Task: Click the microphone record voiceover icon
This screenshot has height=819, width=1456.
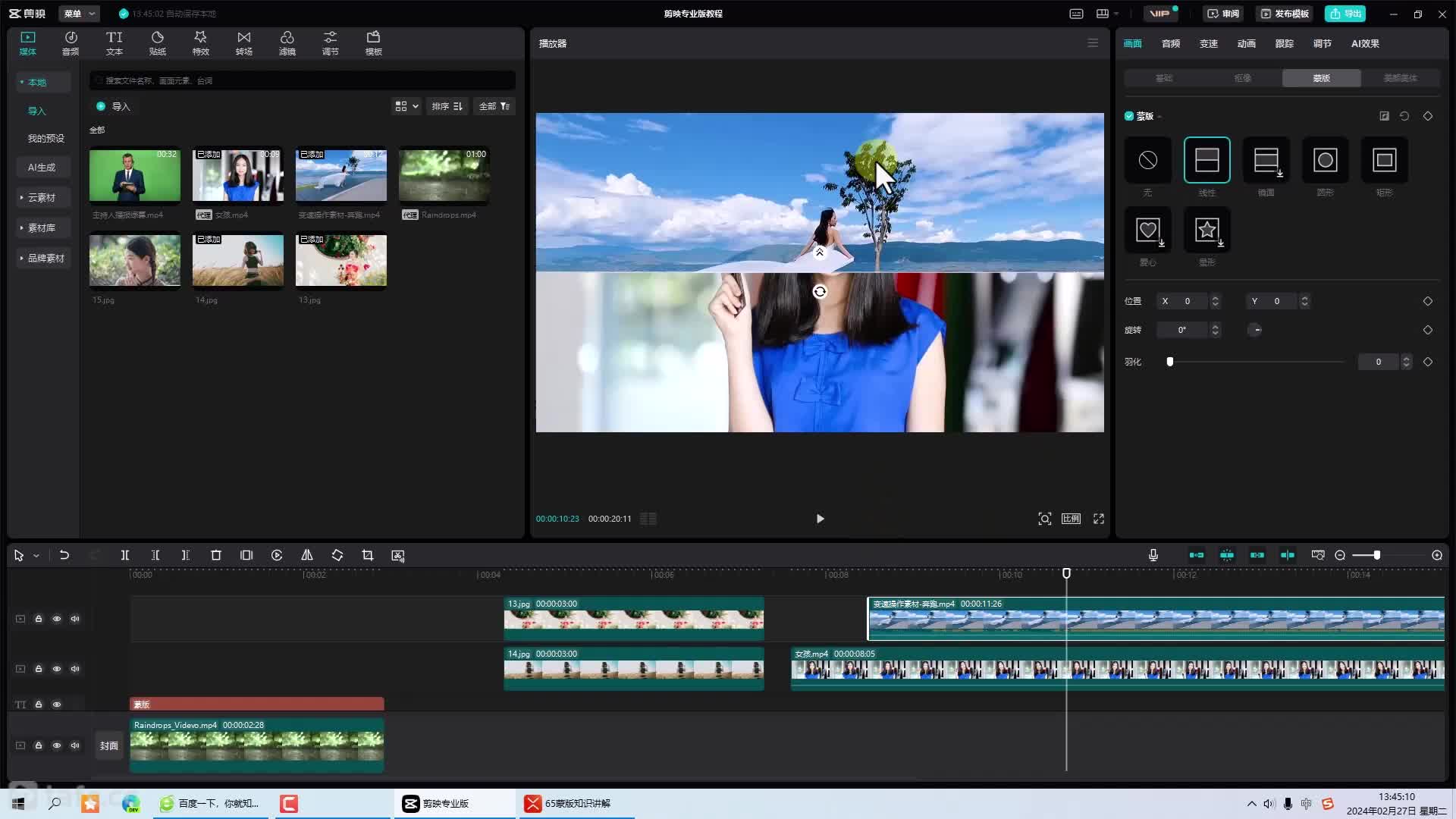Action: (x=1153, y=555)
